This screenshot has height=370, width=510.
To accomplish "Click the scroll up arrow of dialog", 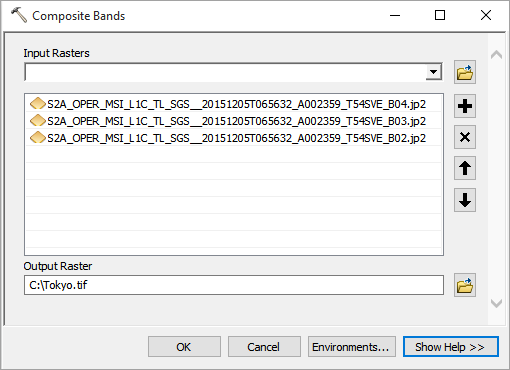I will coord(496,54).
